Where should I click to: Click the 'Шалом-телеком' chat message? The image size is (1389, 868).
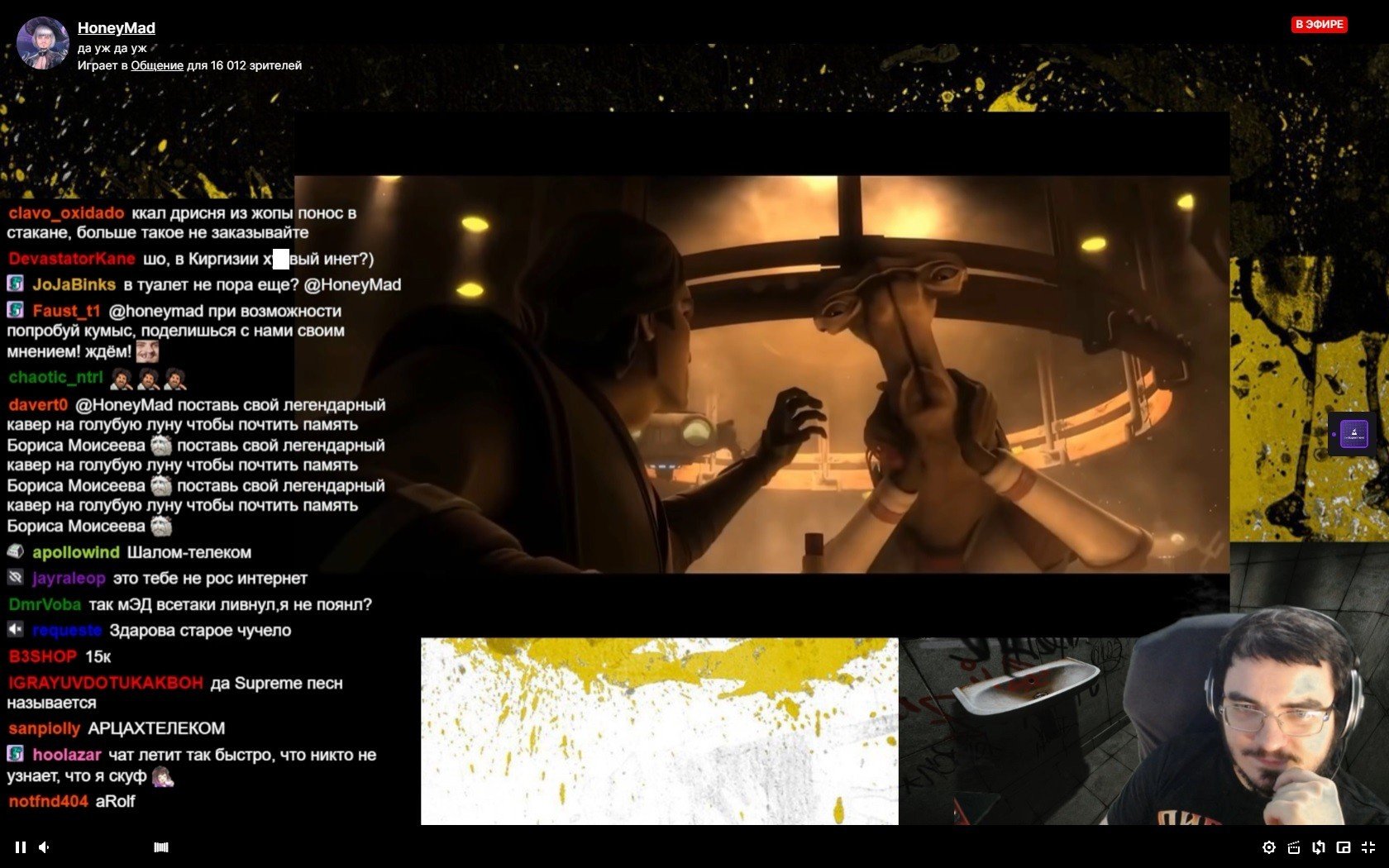pos(189,552)
